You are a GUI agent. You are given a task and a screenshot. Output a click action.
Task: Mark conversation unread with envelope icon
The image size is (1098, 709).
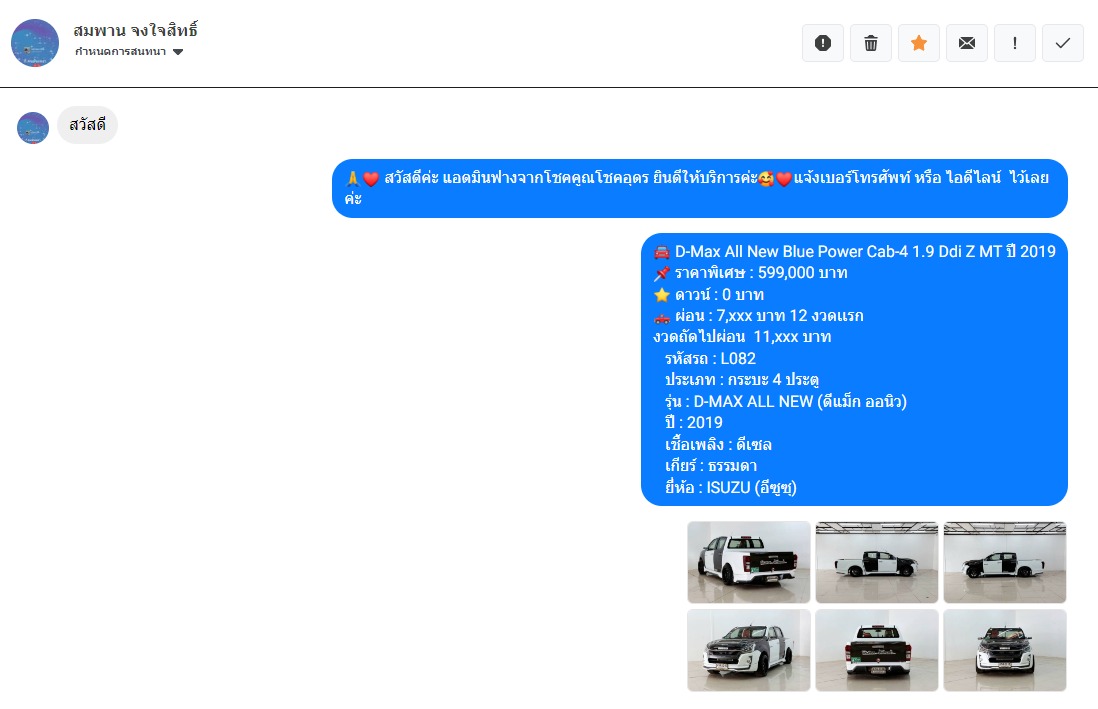point(967,43)
